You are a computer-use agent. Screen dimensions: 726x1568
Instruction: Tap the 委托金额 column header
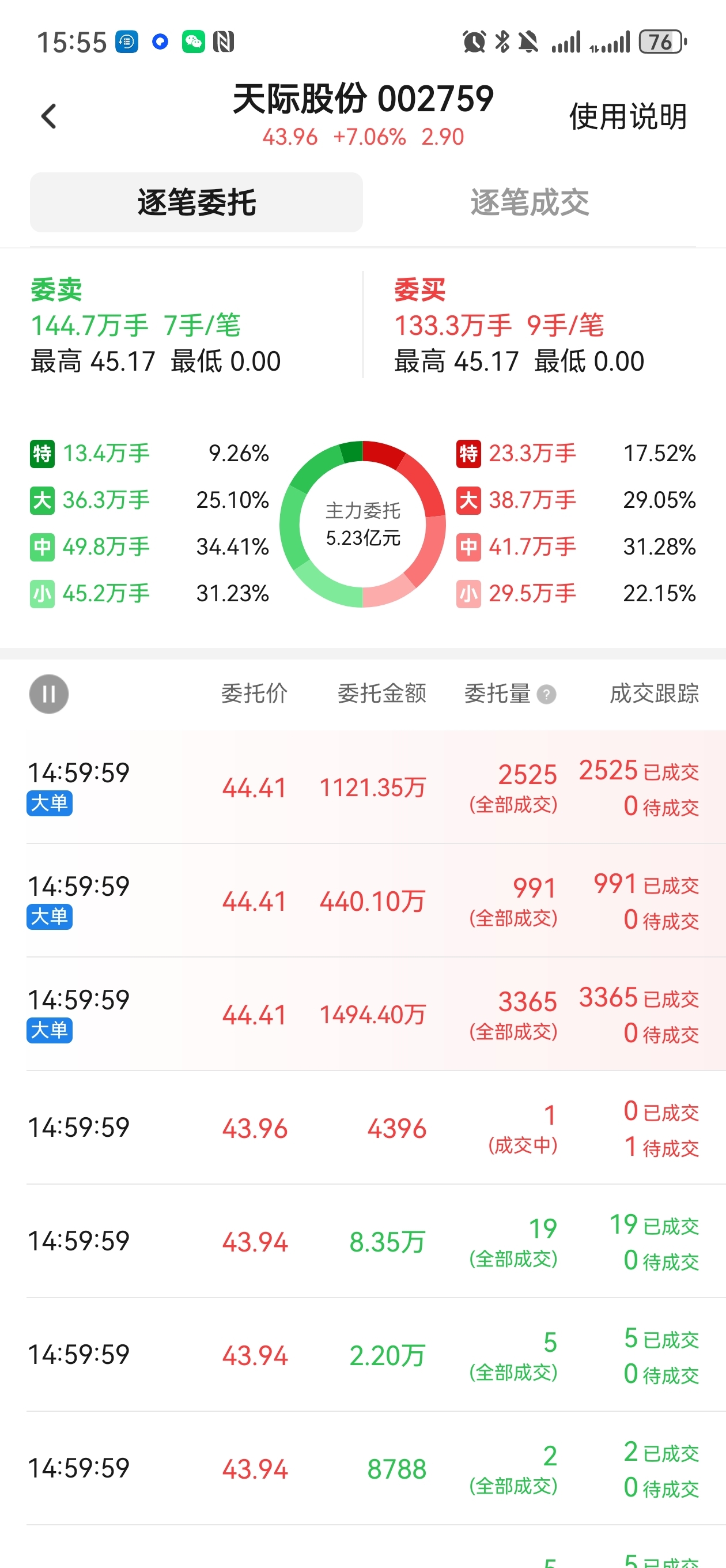tap(381, 694)
